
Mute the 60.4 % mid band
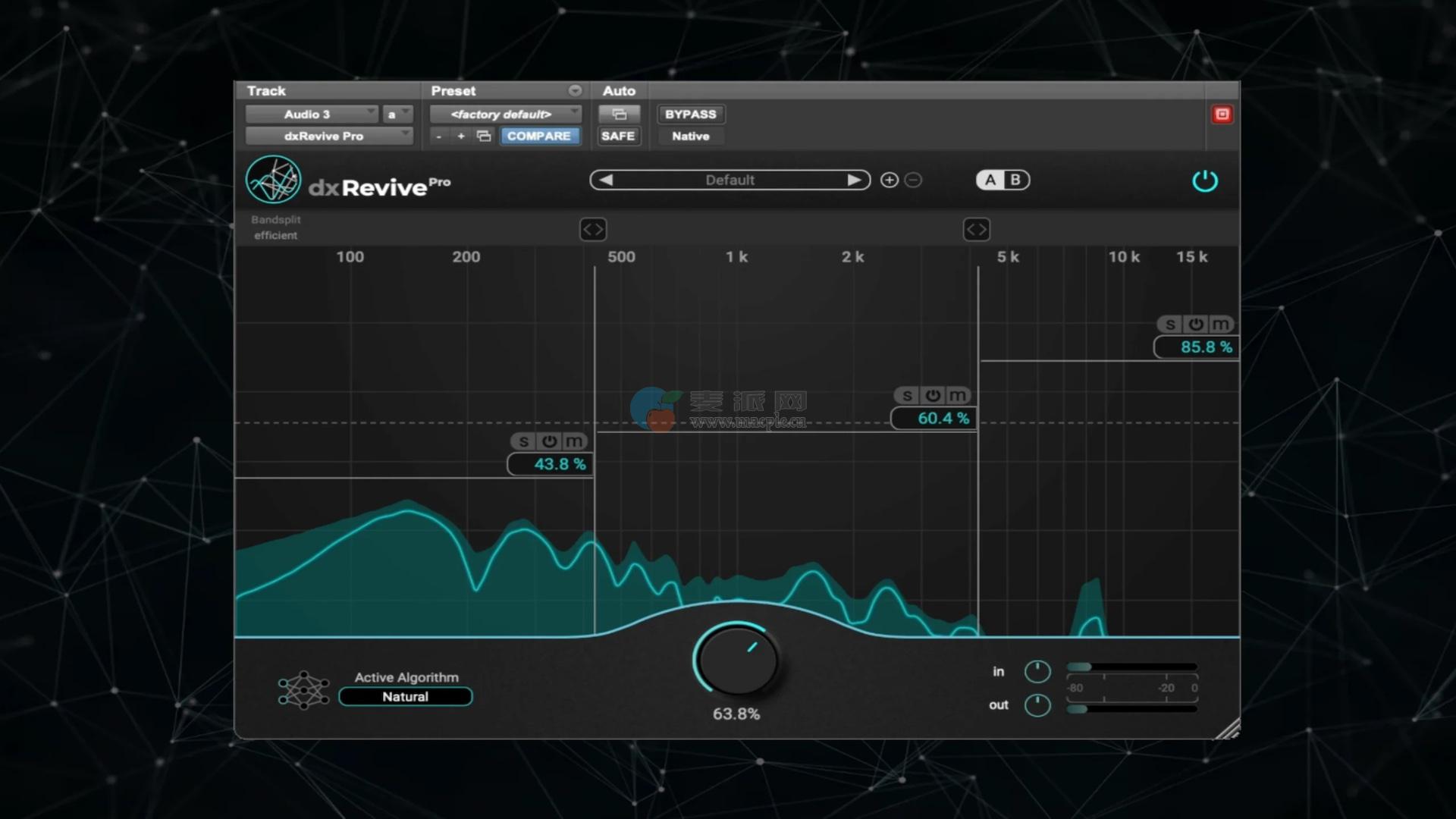tap(957, 396)
